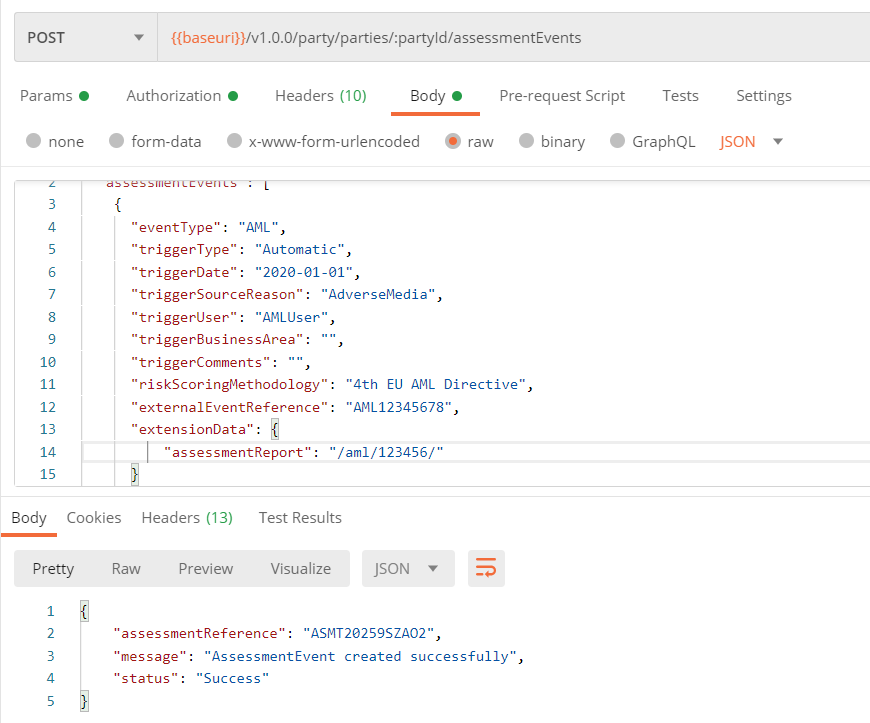Click the Visualize response button
This screenshot has height=723, width=870.
300,568
